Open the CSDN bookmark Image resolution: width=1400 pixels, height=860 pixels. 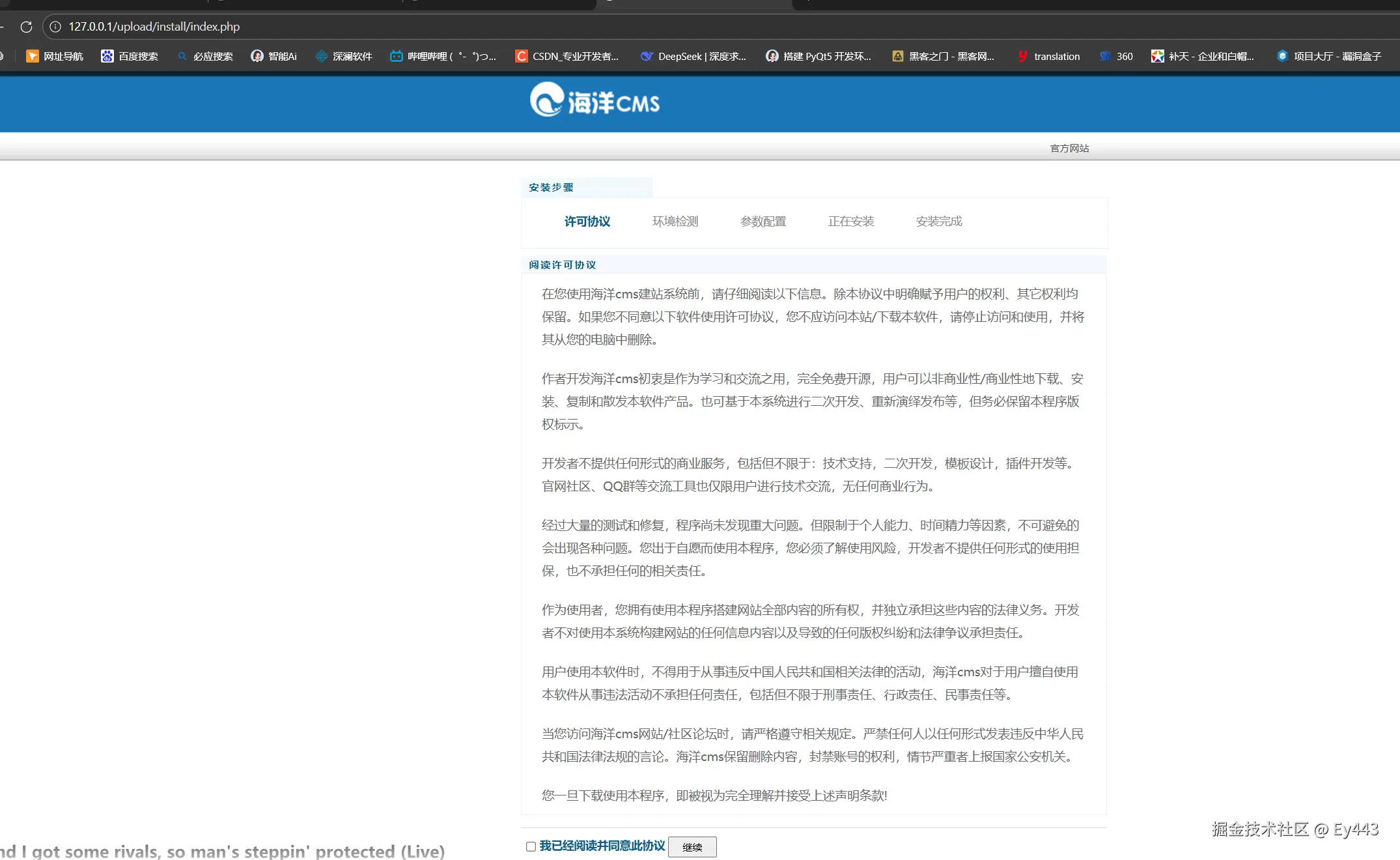(x=567, y=57)
